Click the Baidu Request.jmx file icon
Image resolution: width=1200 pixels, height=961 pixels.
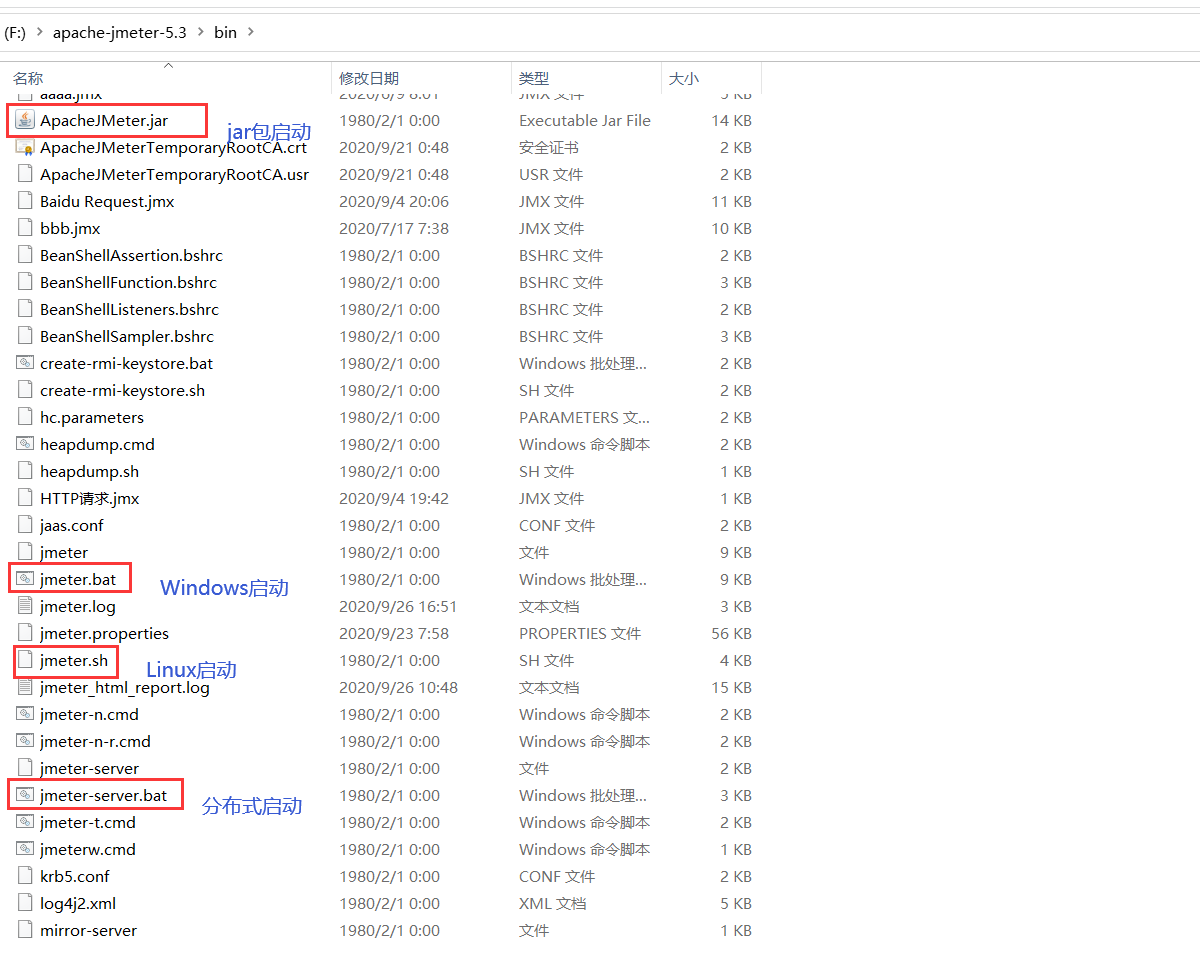(25, 201)
